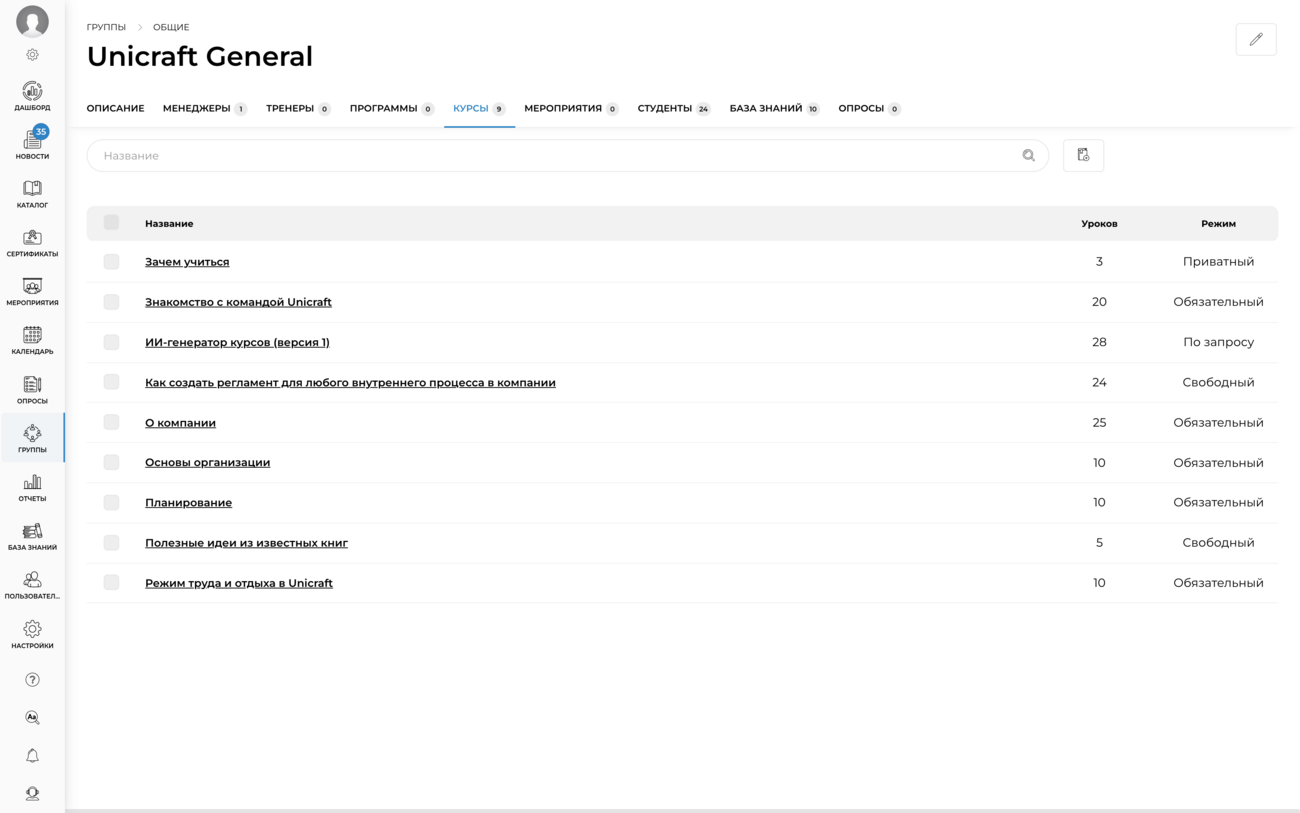Image resolution: width=1300 pixels, height=813 pixels.
Task: Open course Полезные идеи из известных книг
Action: tap(246, 543)
